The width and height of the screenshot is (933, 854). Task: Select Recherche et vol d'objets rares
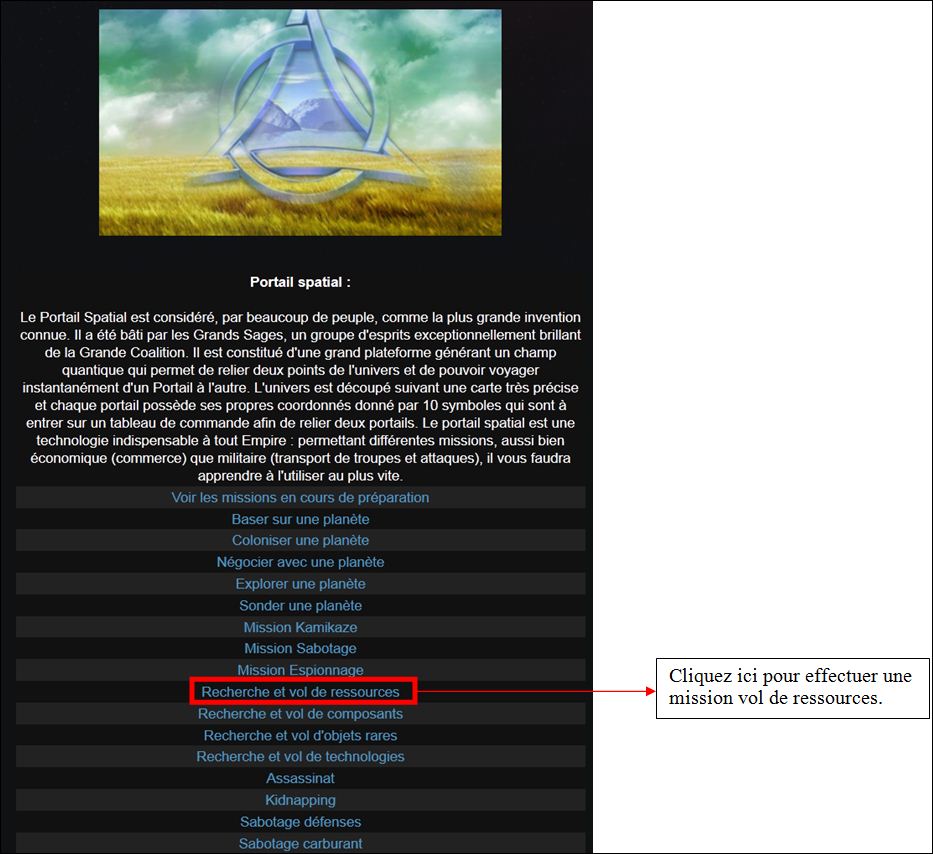tap(300, 736)
